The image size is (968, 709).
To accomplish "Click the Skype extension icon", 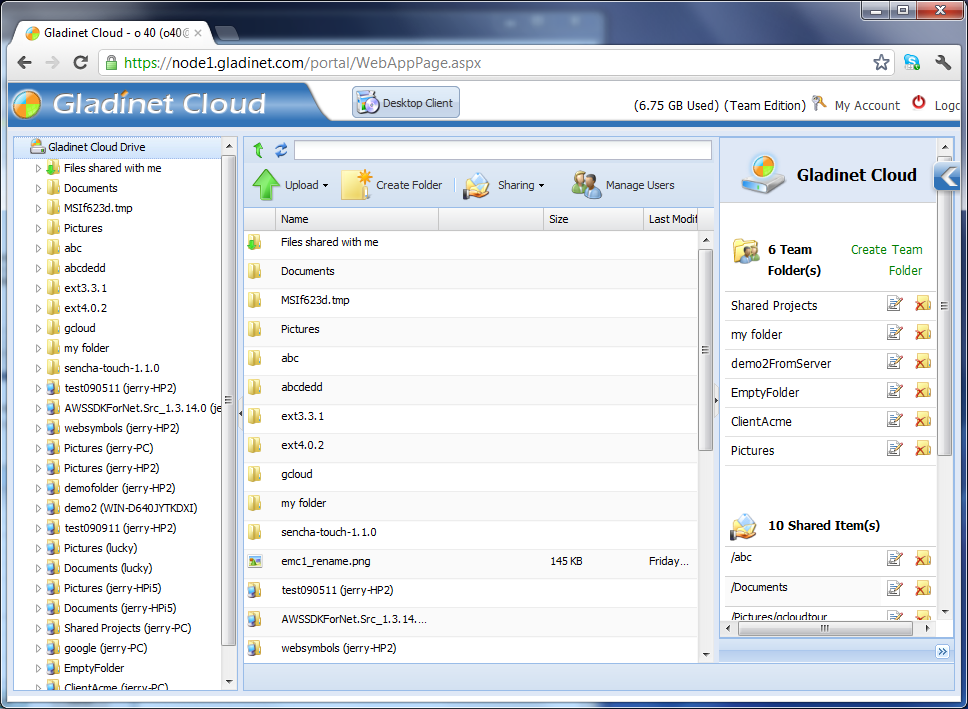I will coord(912,62).
